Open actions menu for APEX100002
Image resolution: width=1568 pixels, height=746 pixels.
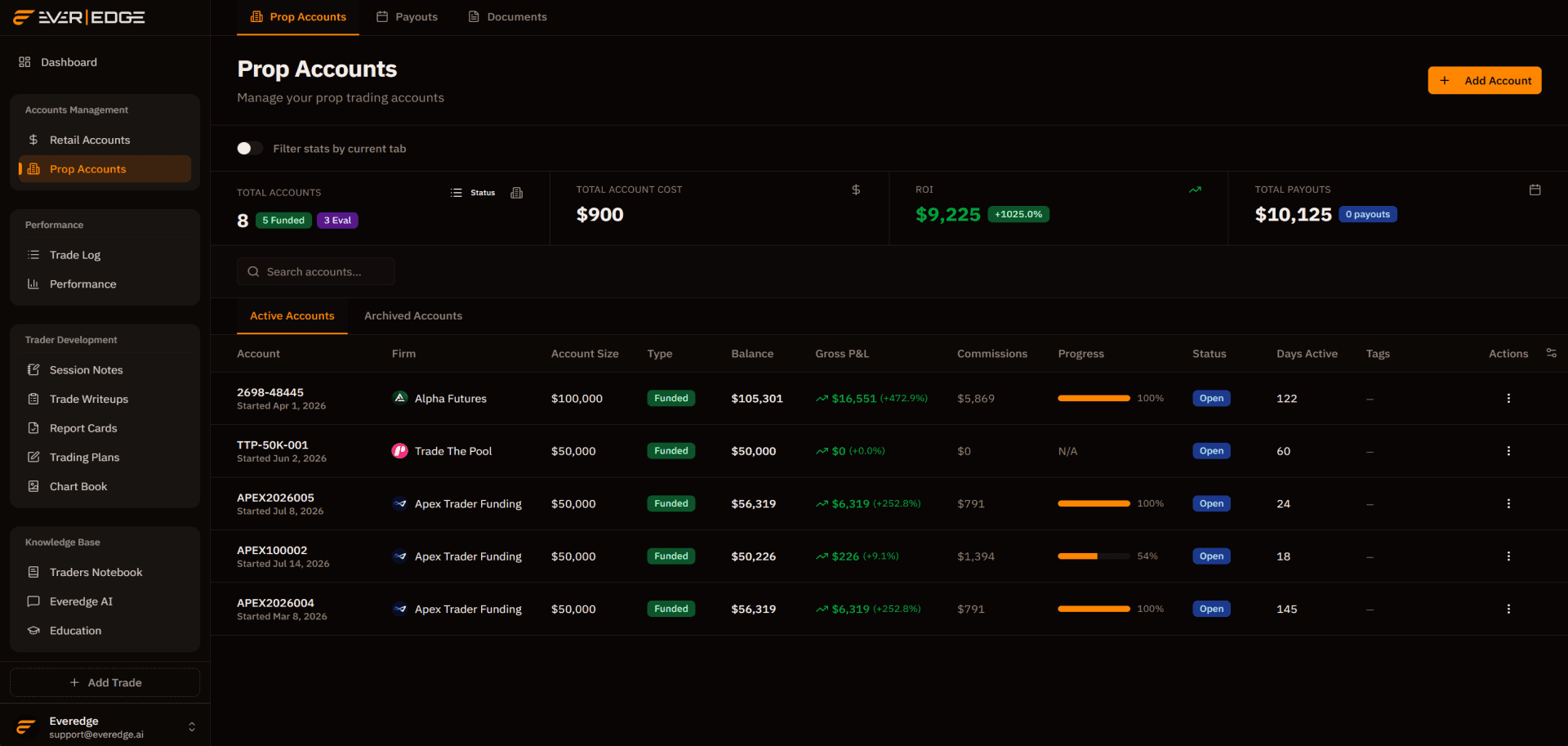[1508, 556]
